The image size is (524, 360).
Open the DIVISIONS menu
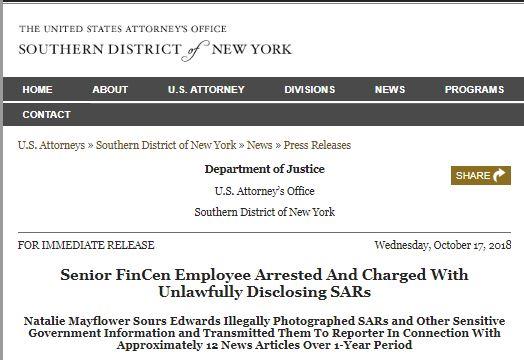click(x=309, y=90)
